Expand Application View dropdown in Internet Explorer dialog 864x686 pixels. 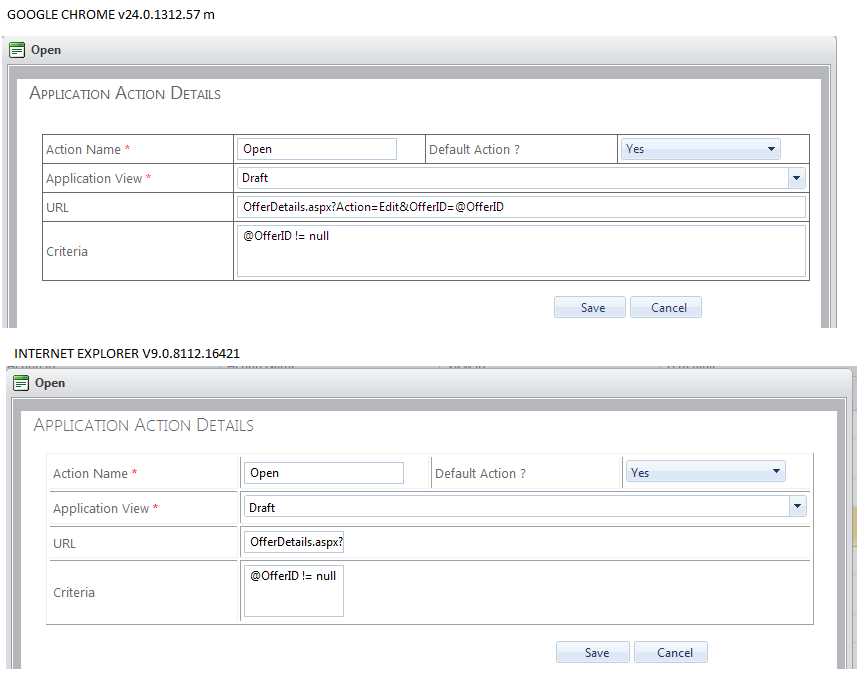click(797, 507)
